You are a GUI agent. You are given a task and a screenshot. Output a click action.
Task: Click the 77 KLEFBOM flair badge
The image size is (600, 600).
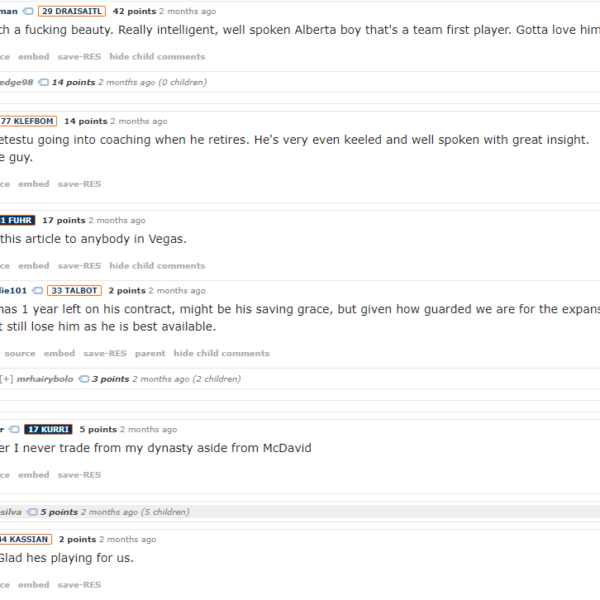[28, 121]
